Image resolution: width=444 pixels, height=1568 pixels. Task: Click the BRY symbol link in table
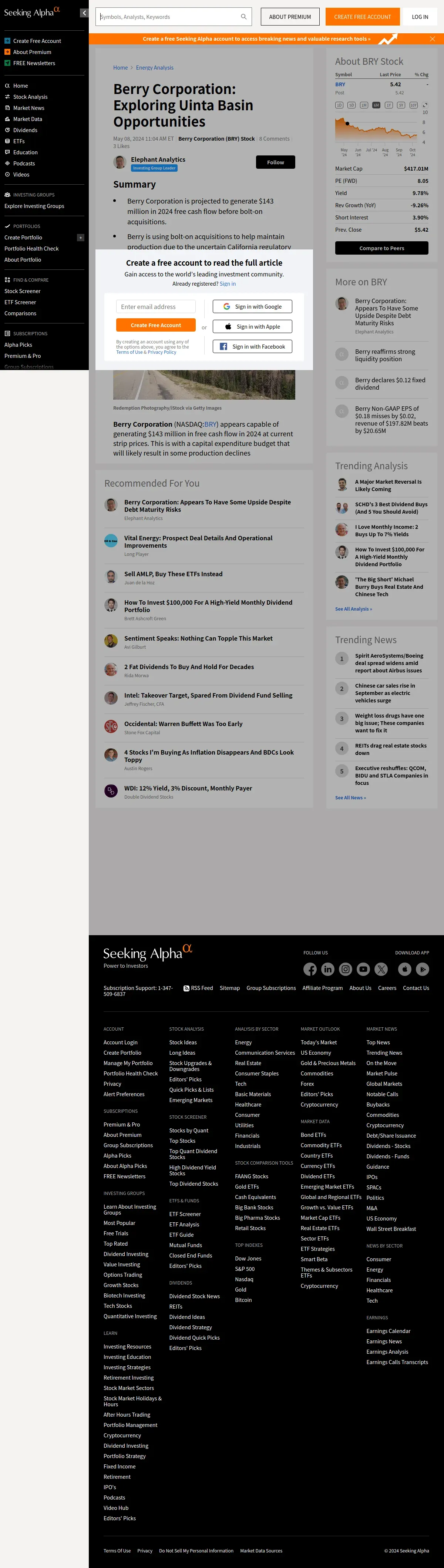pos(340,85)
